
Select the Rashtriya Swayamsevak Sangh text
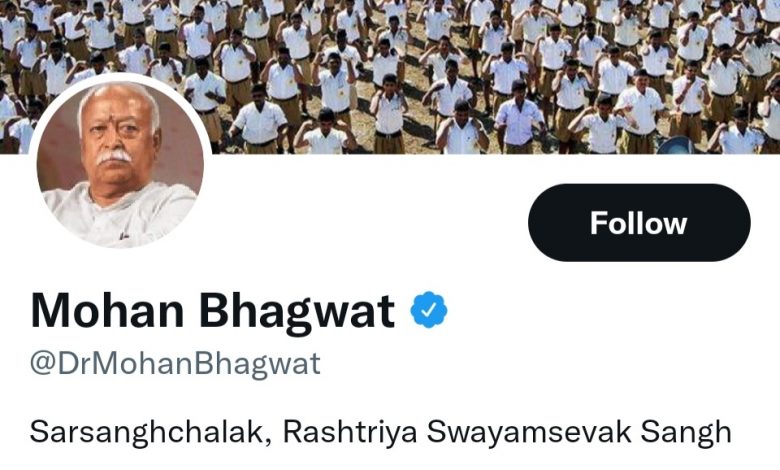[x=507, y=432]
